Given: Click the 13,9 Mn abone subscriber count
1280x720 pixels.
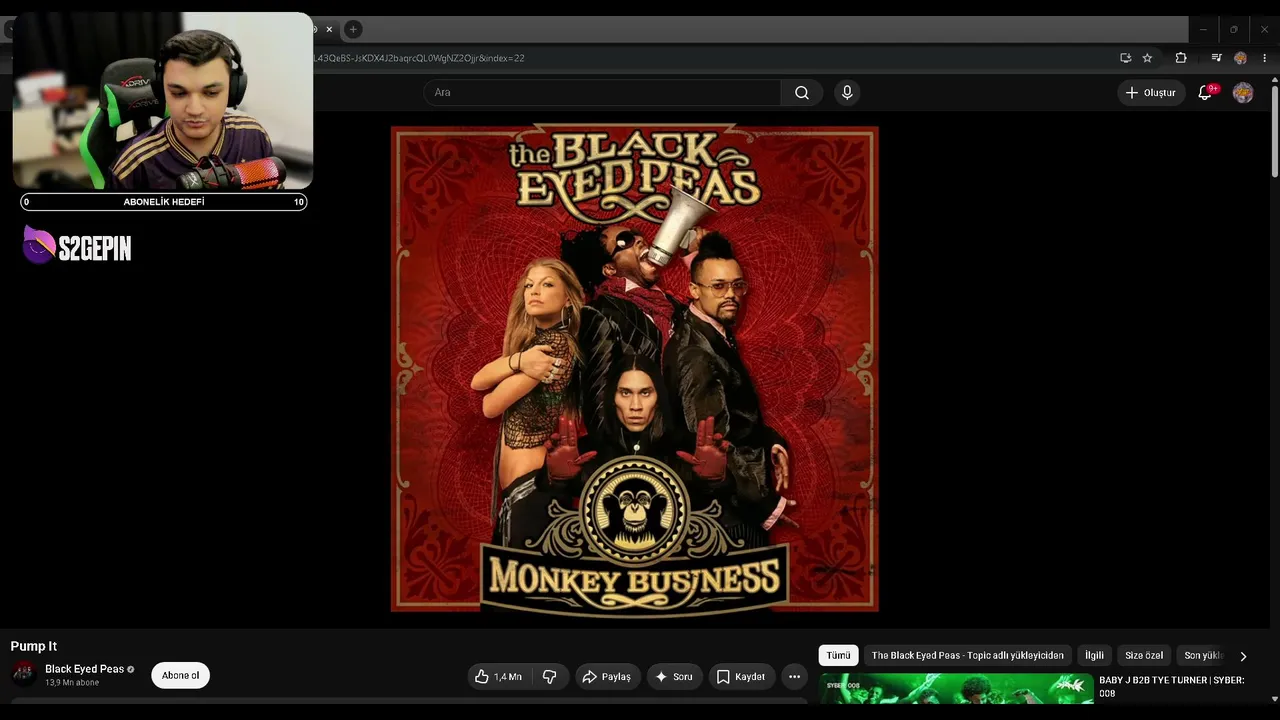Looking at the screenshot, I should [72, 683].
